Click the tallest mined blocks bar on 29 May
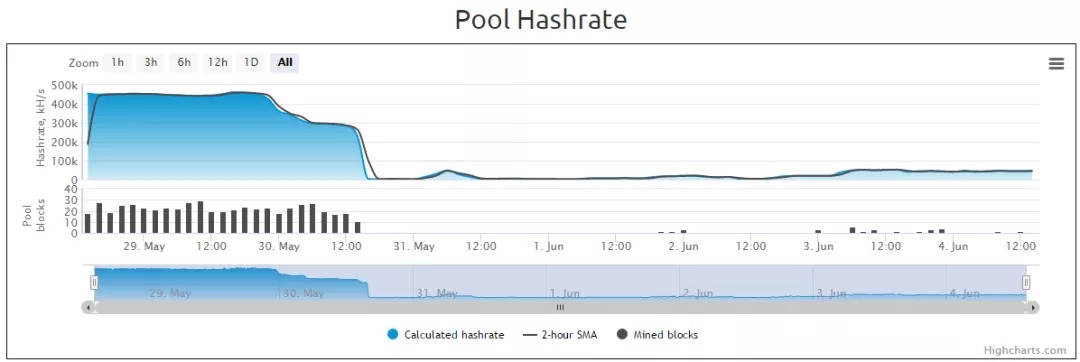 [200, 217]
